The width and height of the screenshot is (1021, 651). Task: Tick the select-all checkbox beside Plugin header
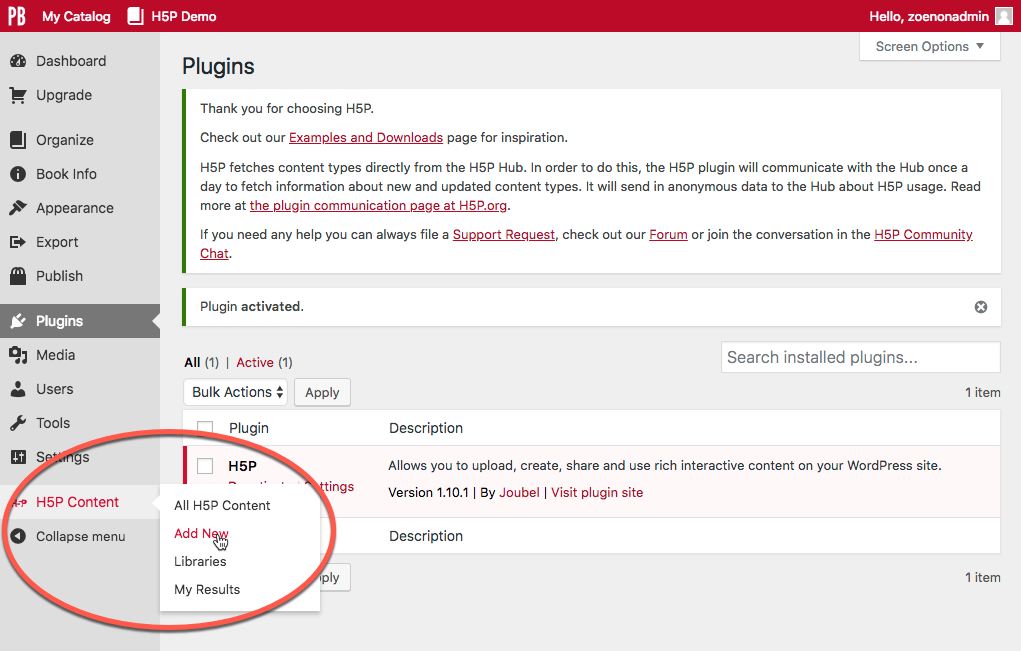[x=205, y=428]
